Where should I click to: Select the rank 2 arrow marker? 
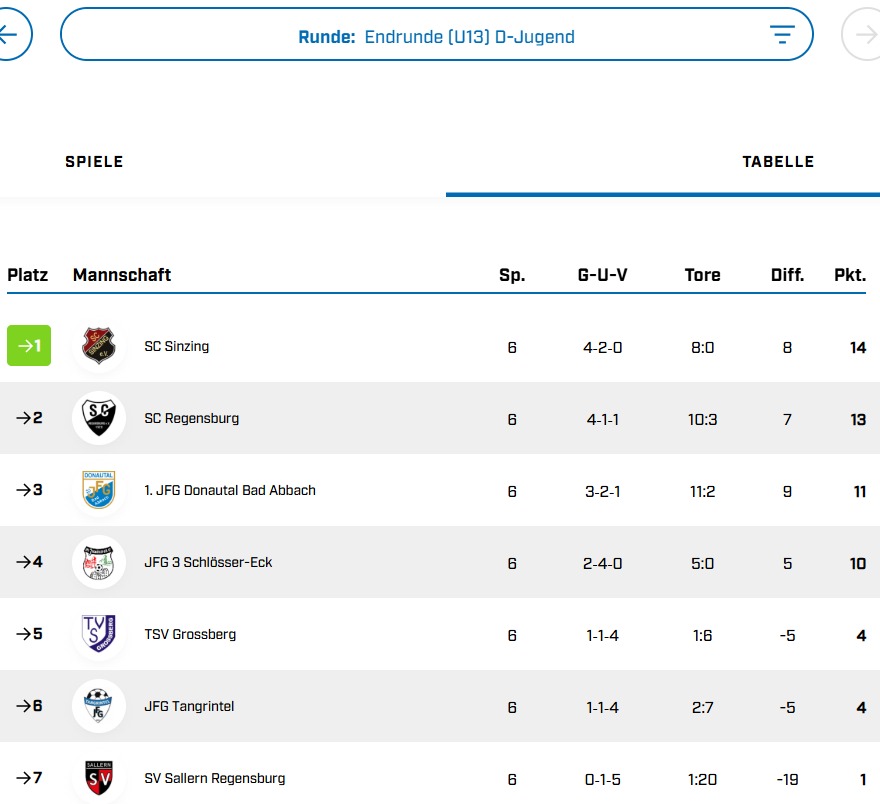[x=29, y=418]
